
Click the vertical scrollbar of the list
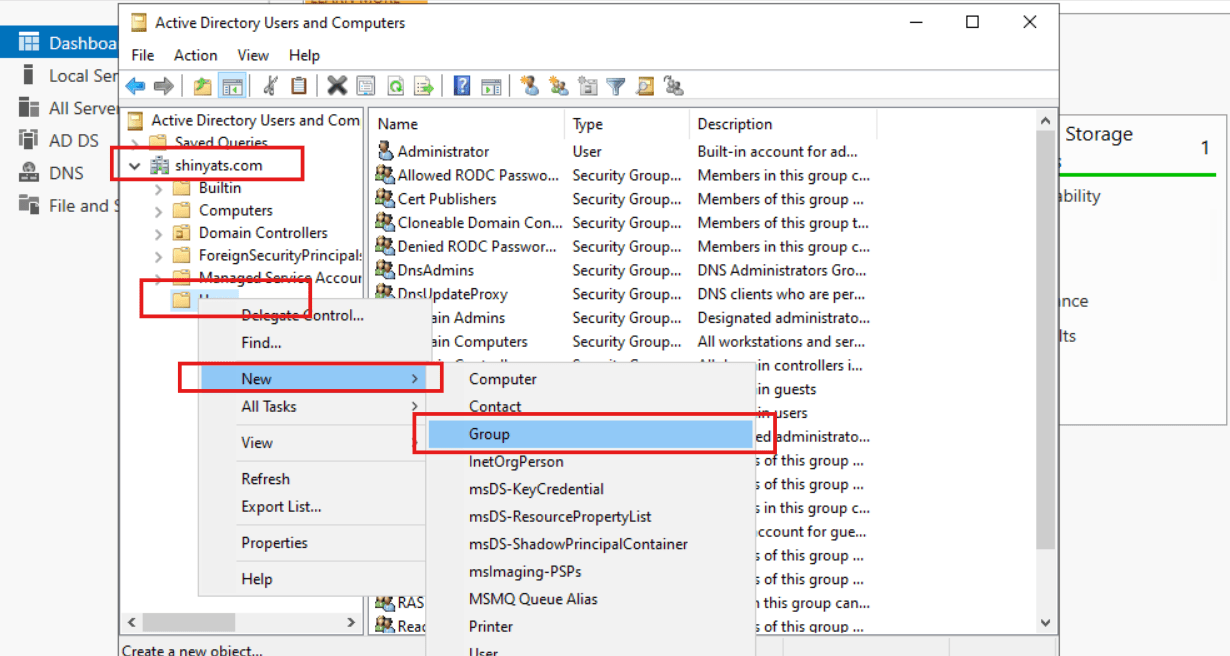1046,370
